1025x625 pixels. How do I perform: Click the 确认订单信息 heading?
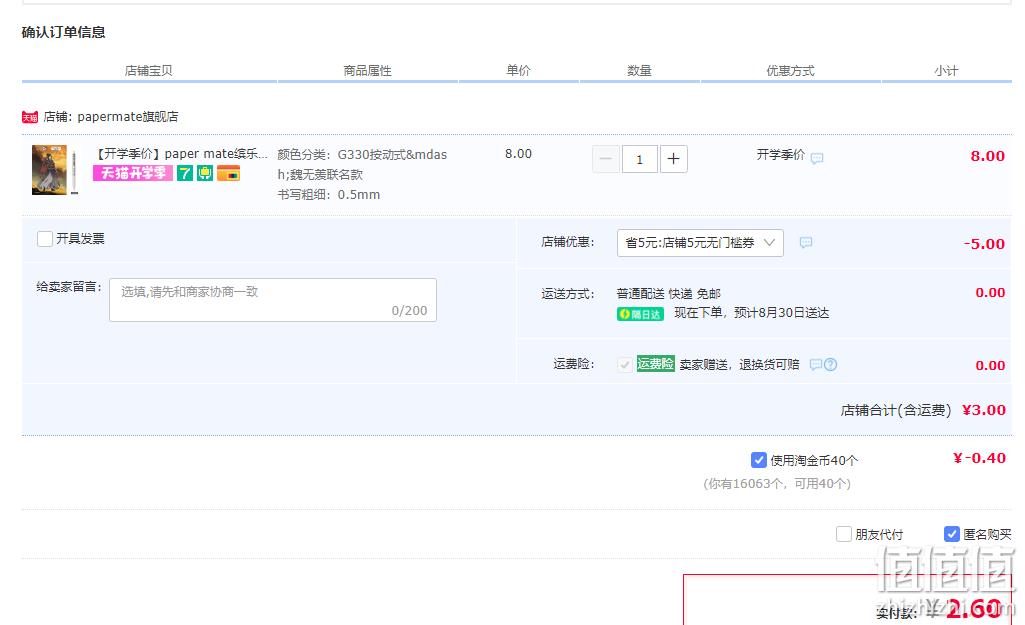(63, 32)
